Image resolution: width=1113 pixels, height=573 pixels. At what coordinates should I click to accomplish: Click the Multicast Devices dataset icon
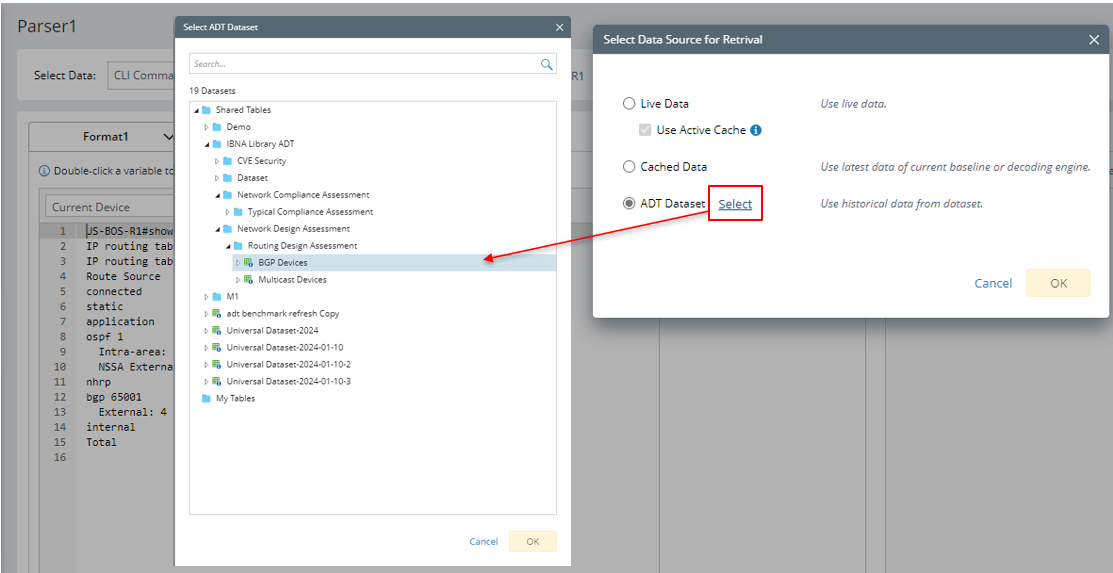[x=248, y=280]
